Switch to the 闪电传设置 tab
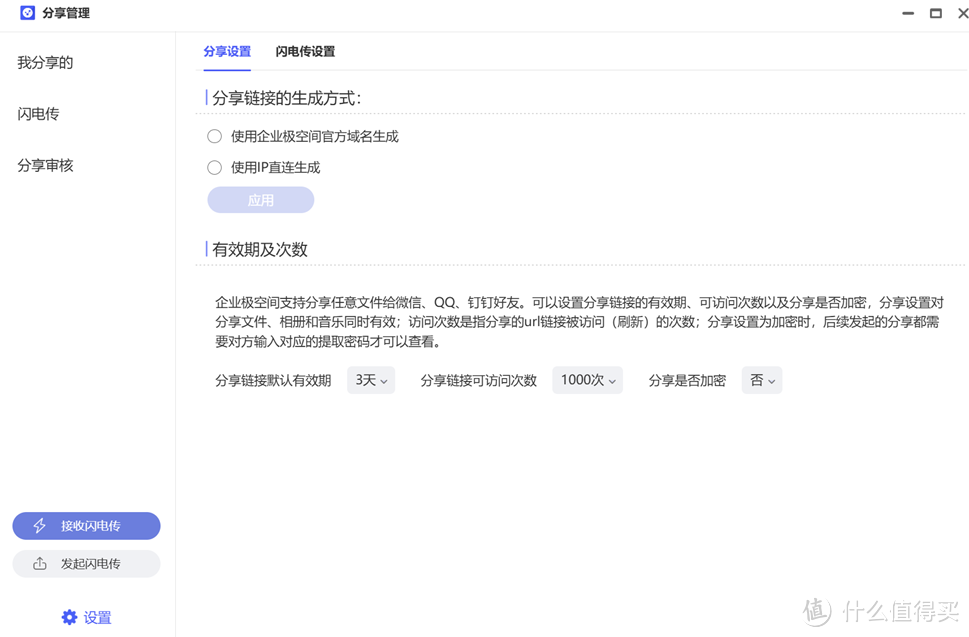Screen dimensions: 969x637 point(306,51)
